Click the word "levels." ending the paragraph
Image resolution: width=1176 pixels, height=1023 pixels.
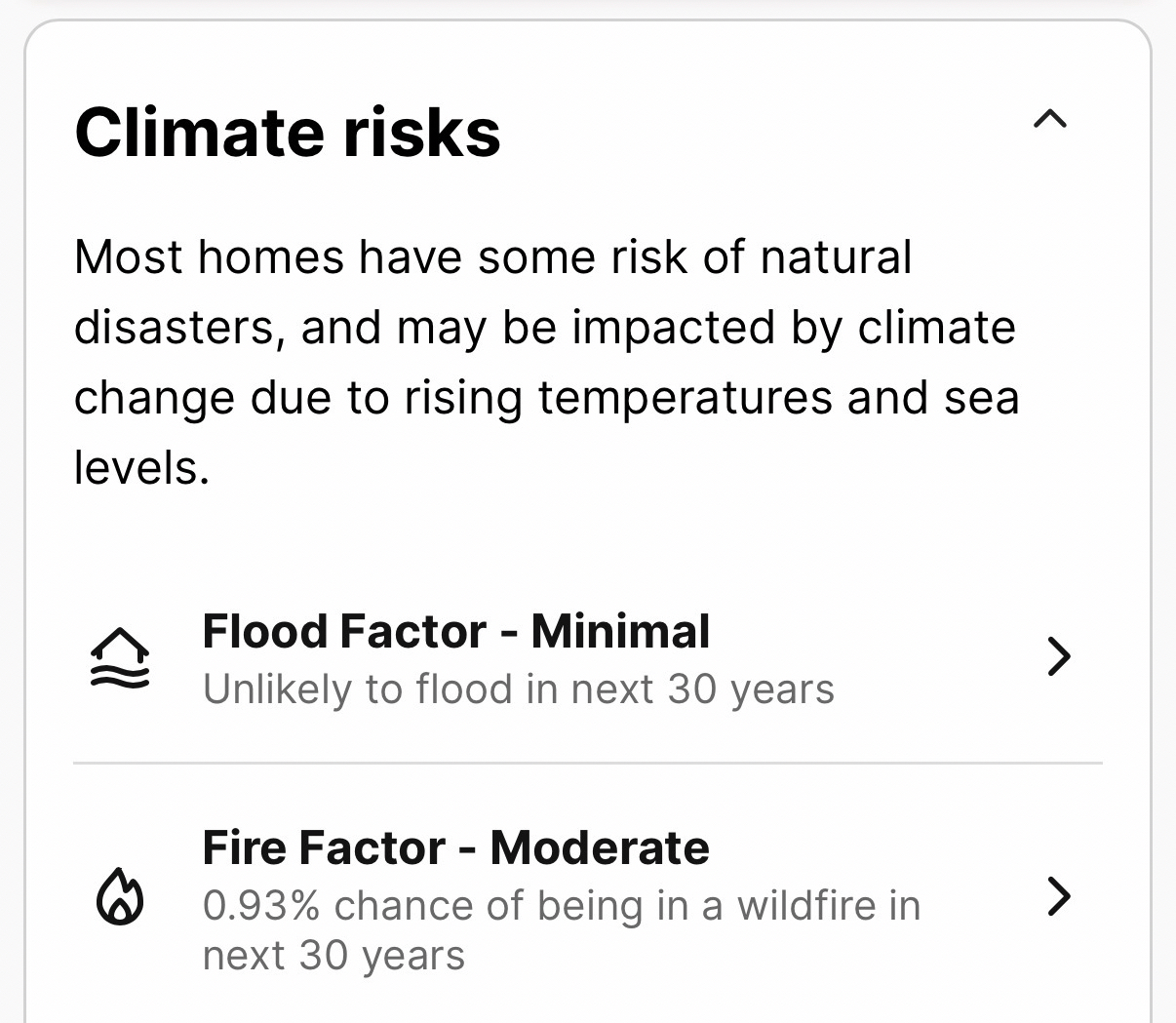141,468
